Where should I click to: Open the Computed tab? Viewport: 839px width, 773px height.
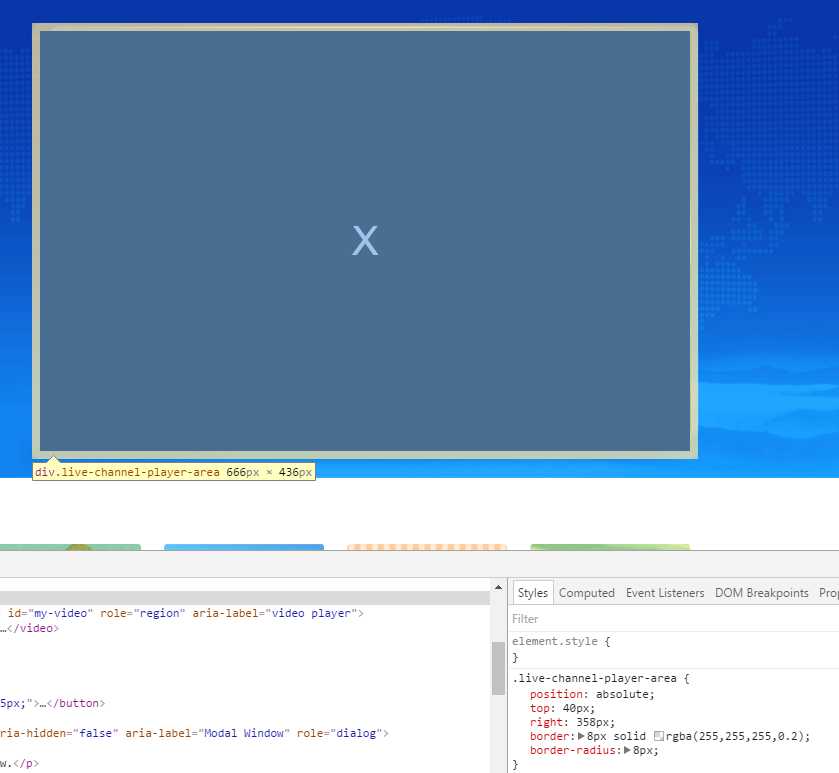586,593
